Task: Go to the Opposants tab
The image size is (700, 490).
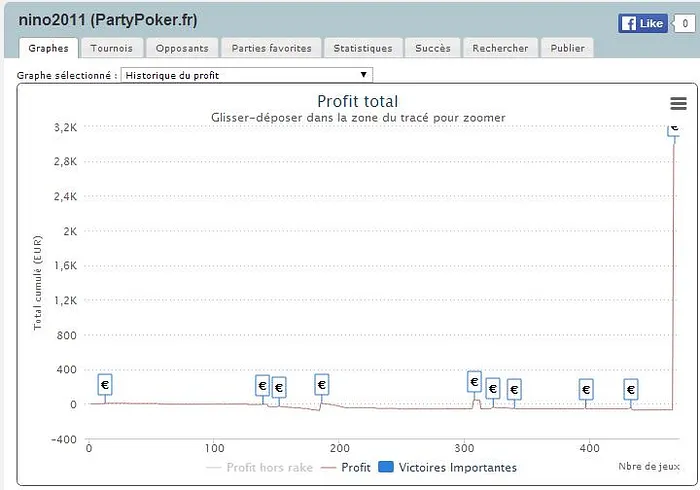Action: click(182, 48)
